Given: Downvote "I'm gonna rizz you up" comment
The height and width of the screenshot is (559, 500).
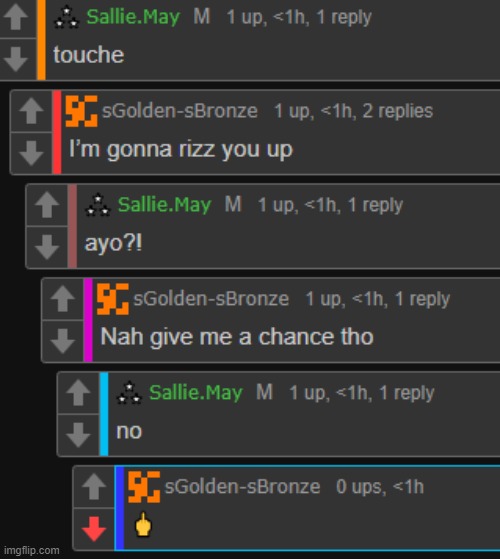Looking at the screenshot, I should pos(31,153).
